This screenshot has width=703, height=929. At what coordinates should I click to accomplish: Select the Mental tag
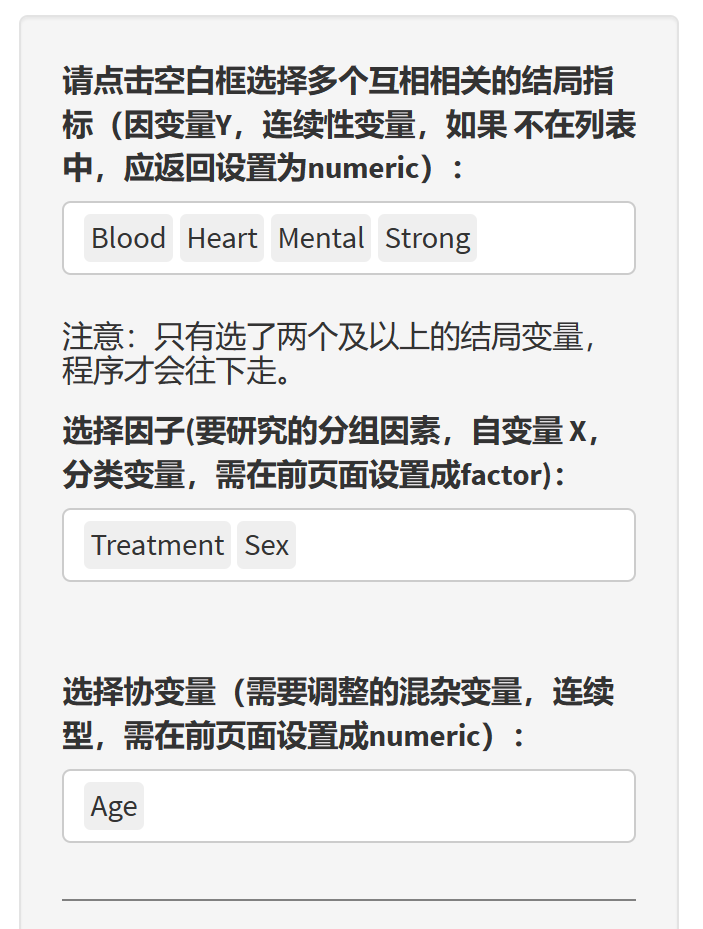click(x=321, y=238)
